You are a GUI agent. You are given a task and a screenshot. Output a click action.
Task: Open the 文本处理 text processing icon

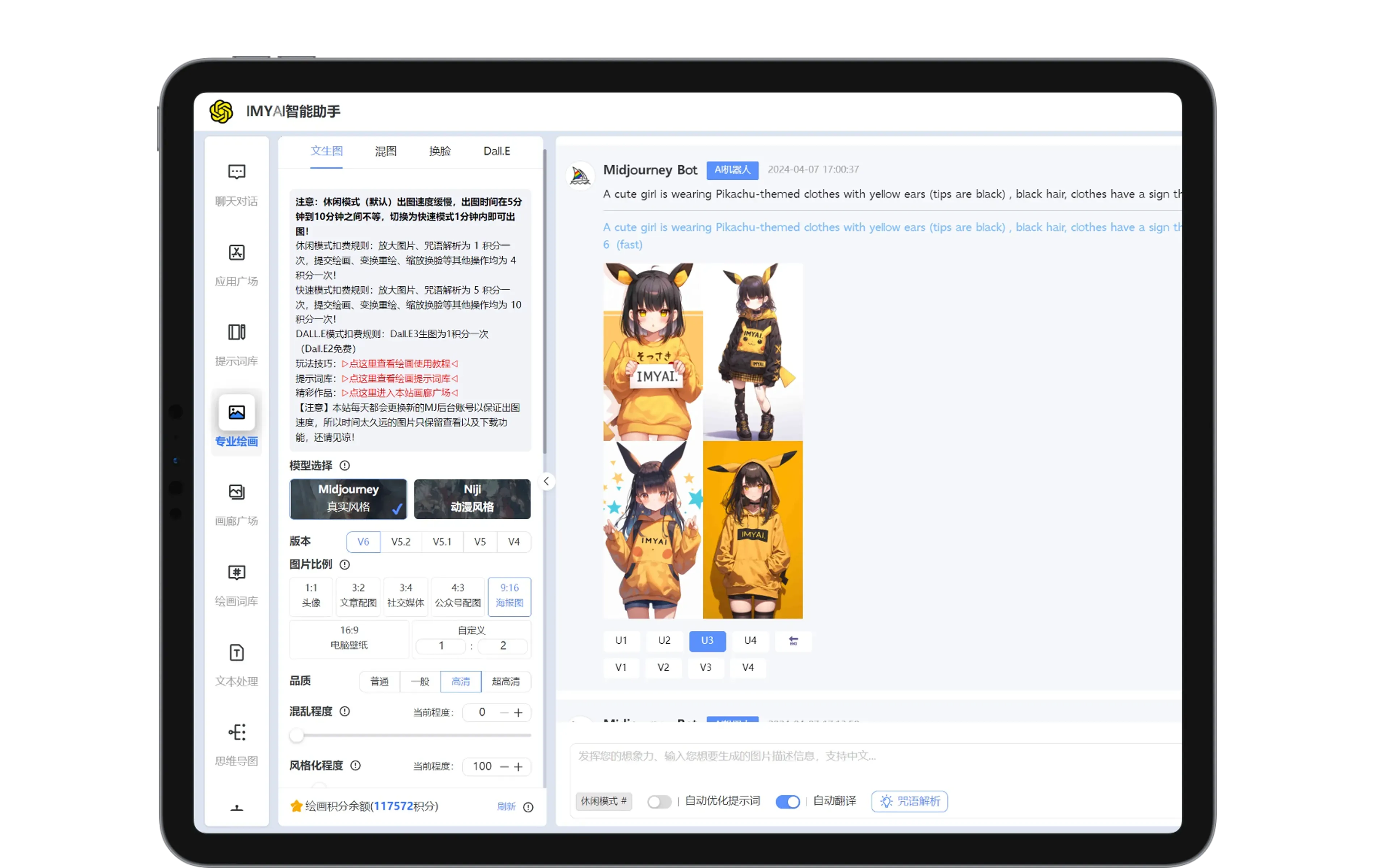[236, 652]
